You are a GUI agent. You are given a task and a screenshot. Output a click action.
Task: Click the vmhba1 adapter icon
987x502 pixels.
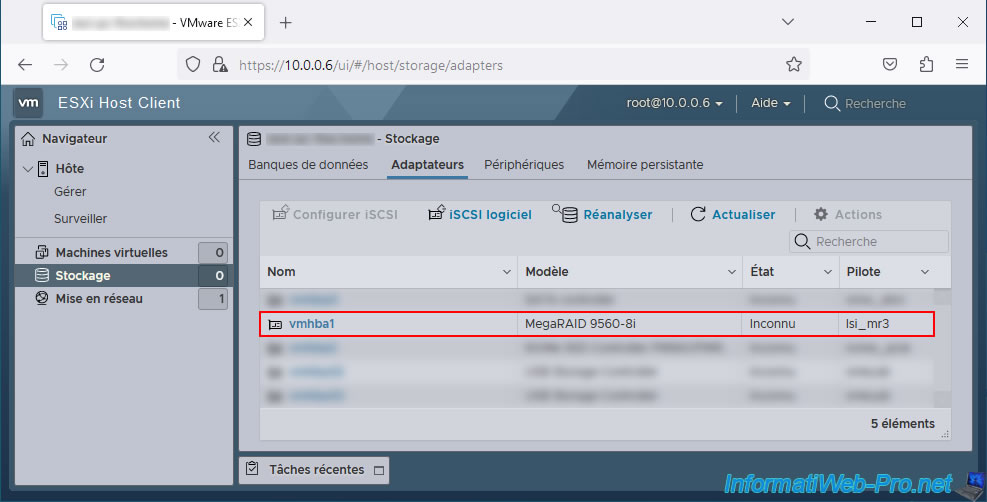pos(275,325)
